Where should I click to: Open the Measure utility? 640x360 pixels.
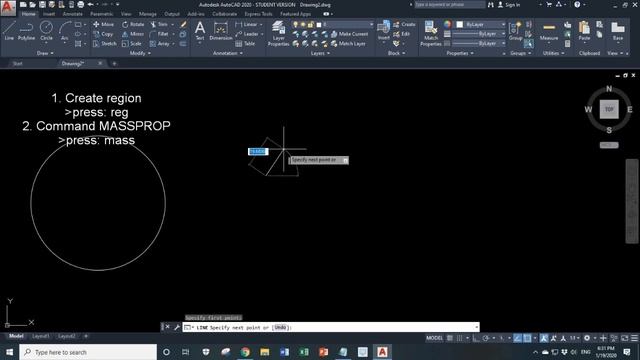pyautogui.click(x=549, y=31)
